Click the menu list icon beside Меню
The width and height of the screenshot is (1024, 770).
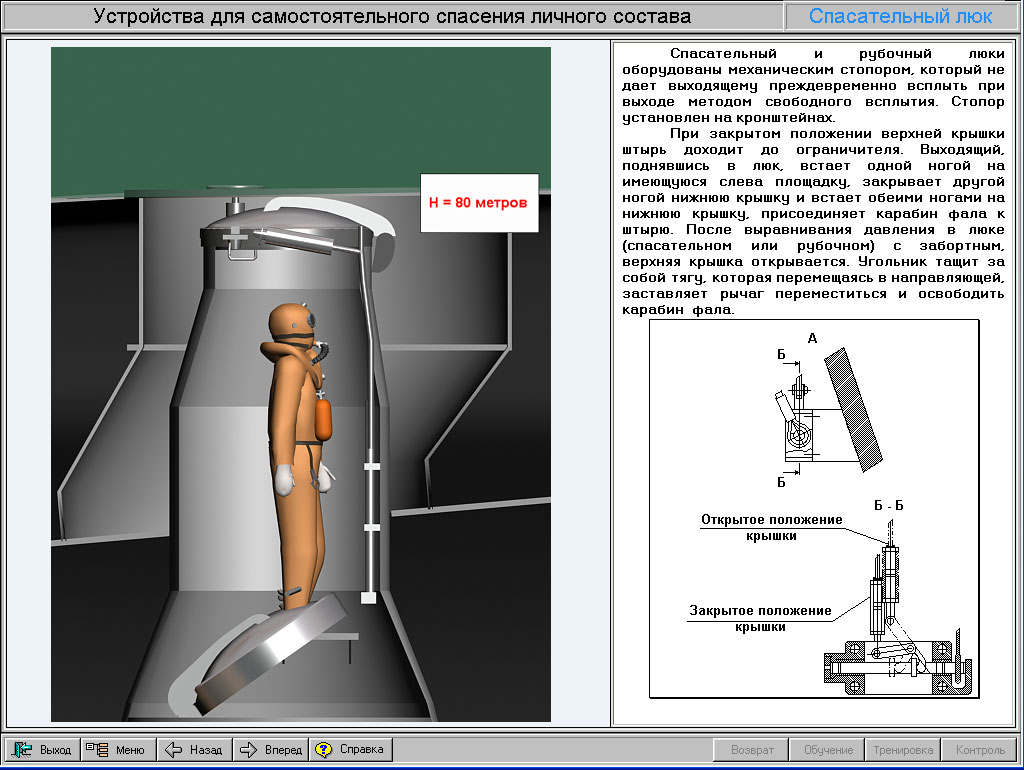point(97,750)
